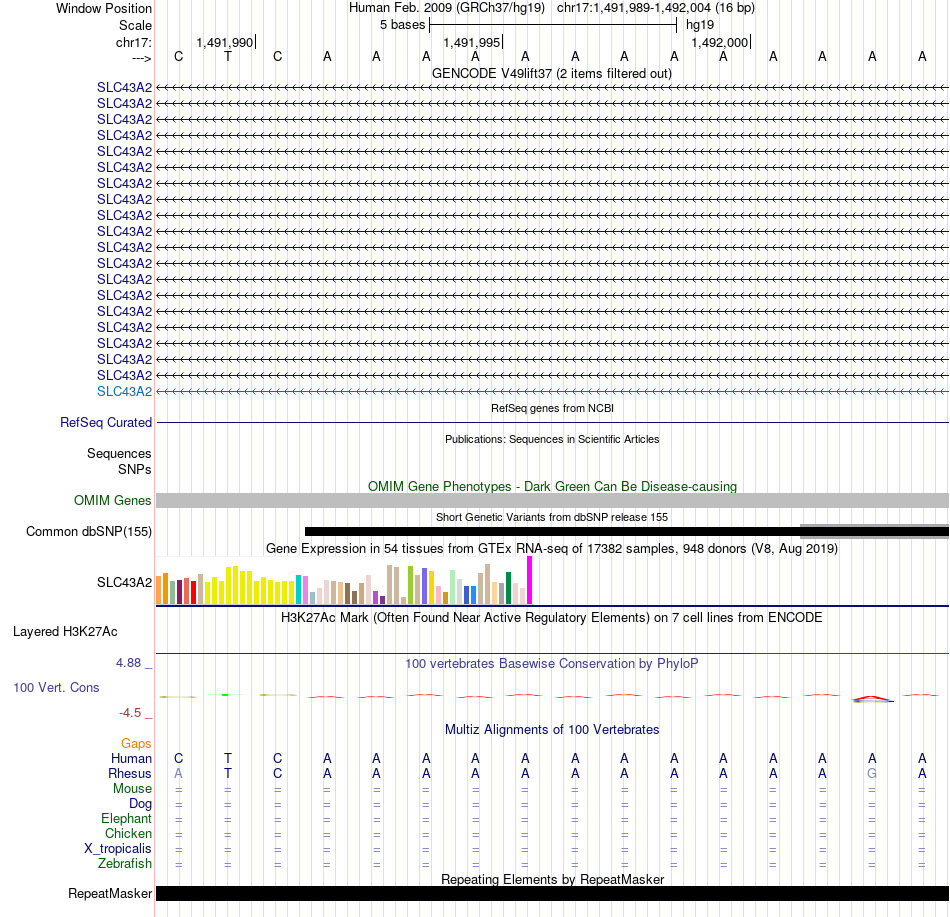Select the "Chicken" alignment row label

click(x=128, y=833)
